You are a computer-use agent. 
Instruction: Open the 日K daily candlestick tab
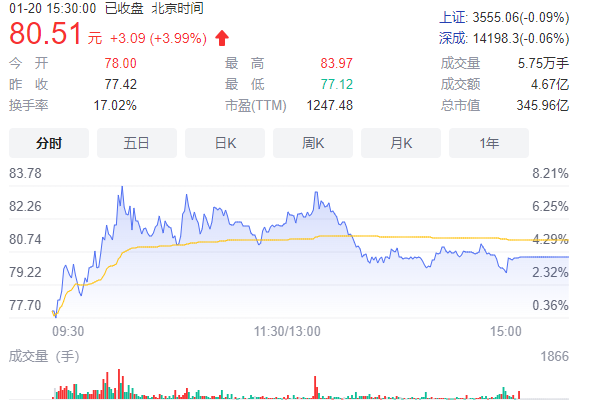(x=225, y=143)
